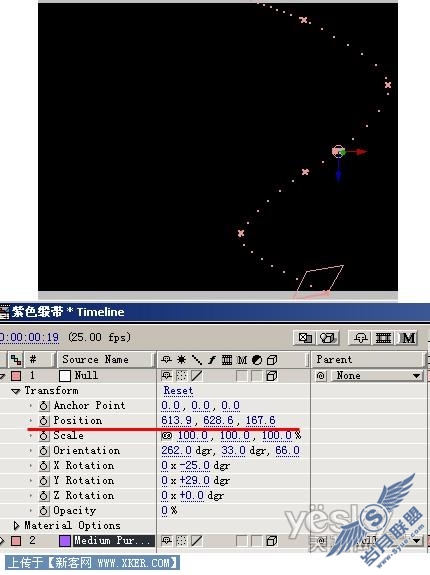Expand the Material Options group
This screenshot has width=430, height=575.
click(16, 526)
